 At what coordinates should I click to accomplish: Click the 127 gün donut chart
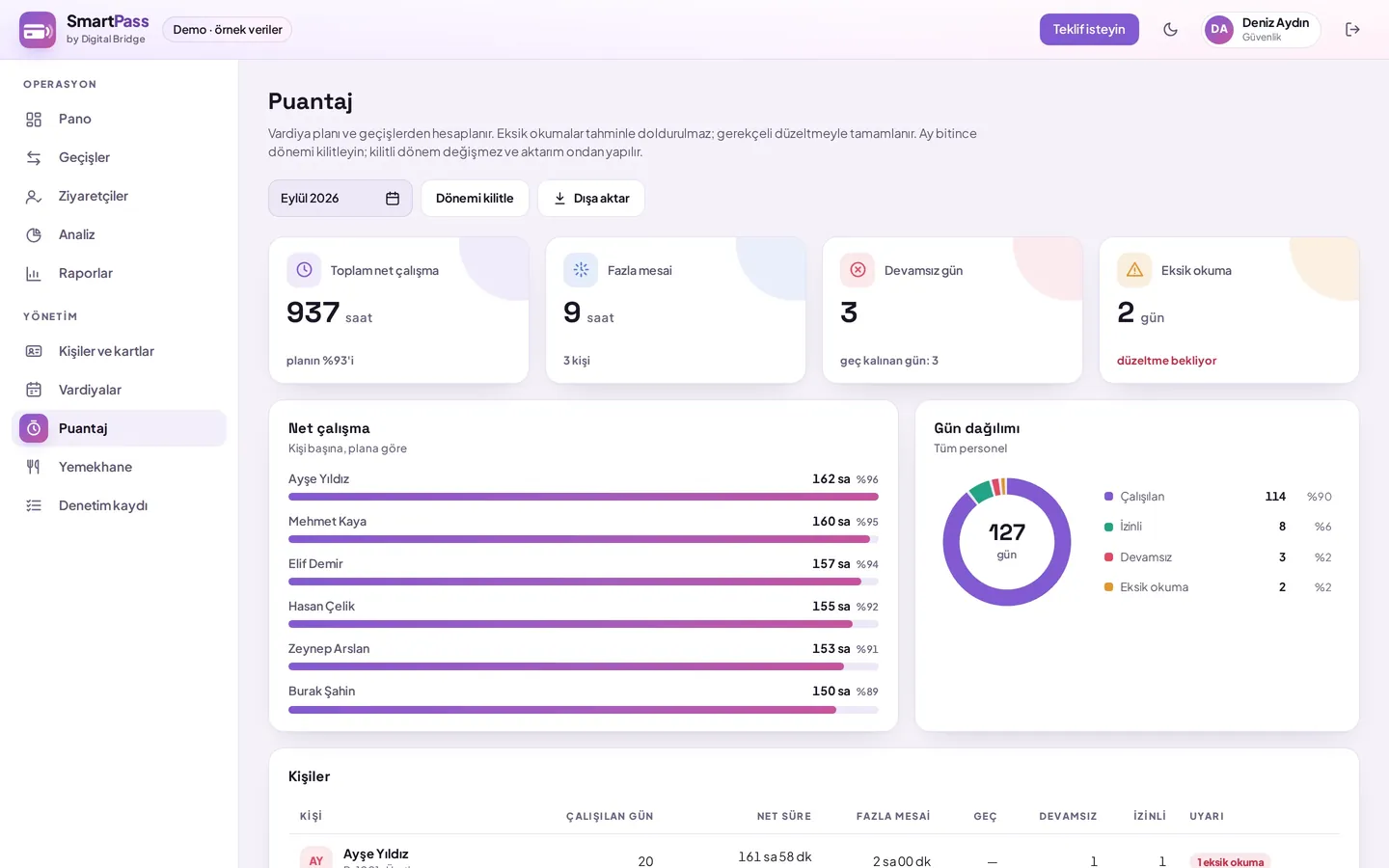click(1007, 542)
